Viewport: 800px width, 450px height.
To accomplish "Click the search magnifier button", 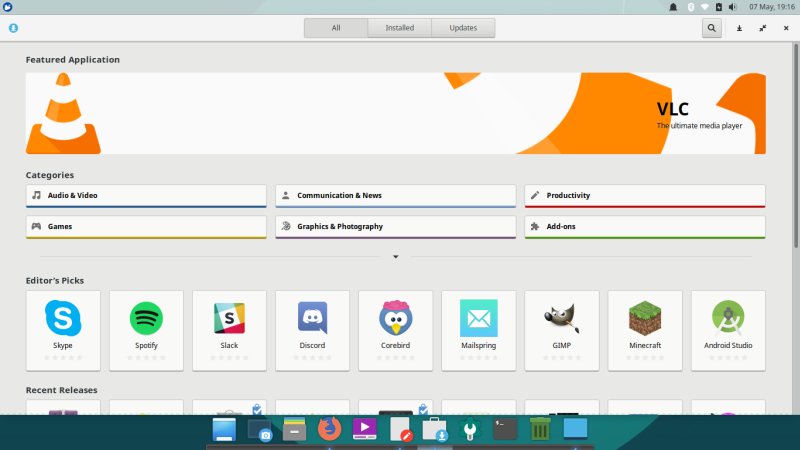I will (711, 28).
